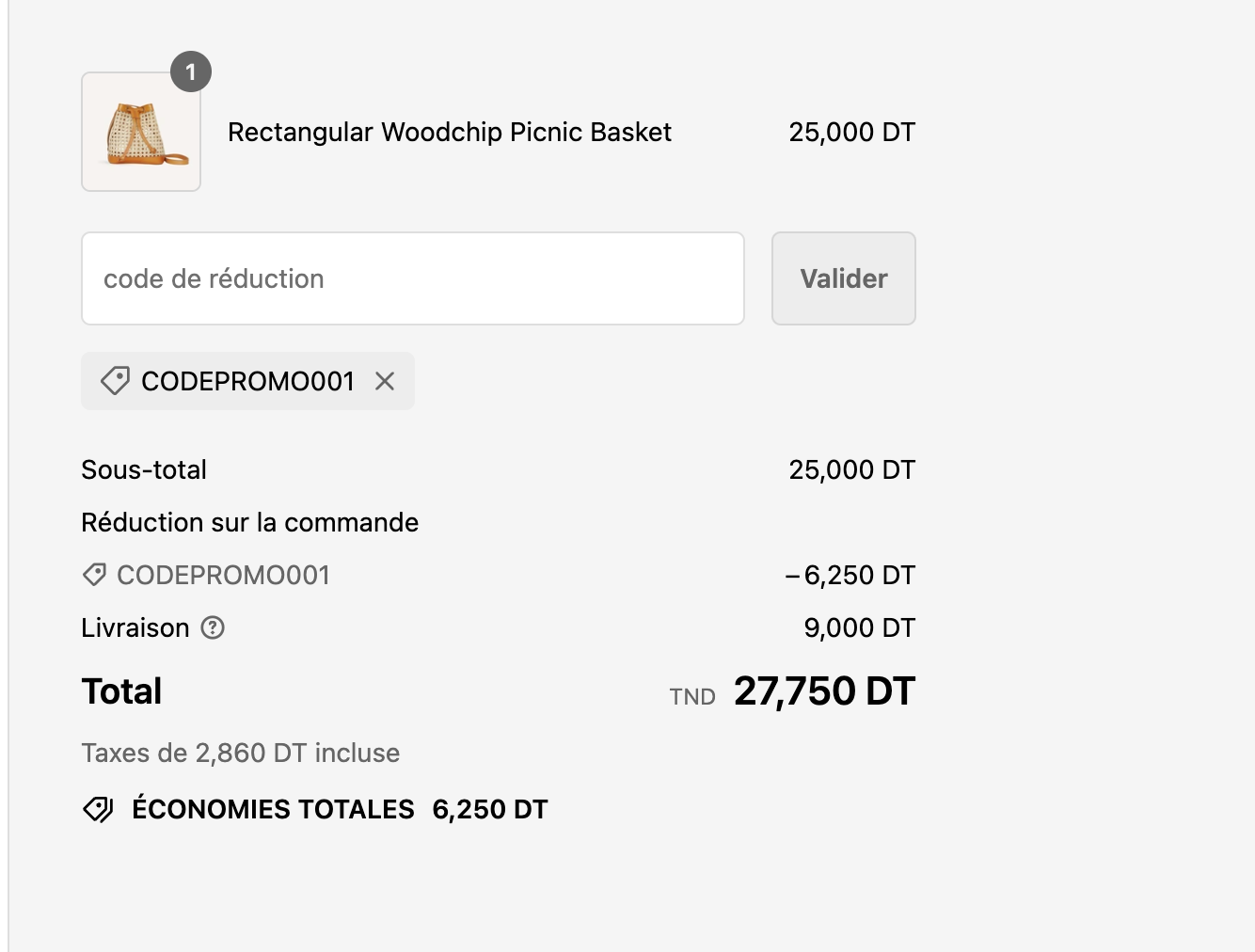
Task: Click the total amount 27,750 DT
Action: (824, 691)
